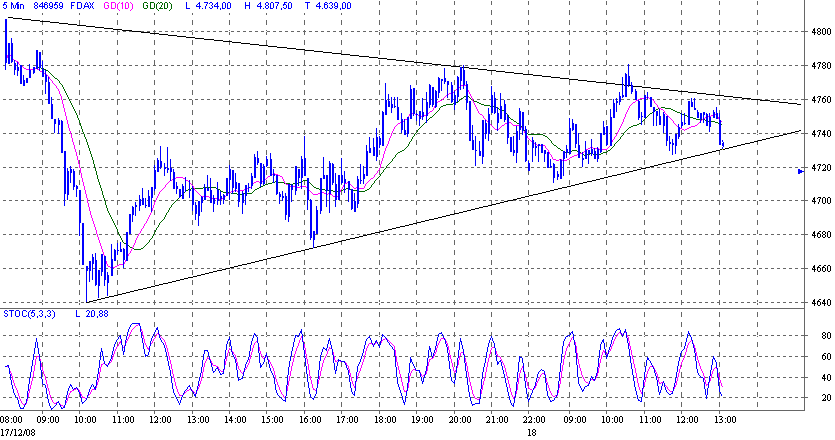Viewport: 835px width, 440px height.
Task: Click the 17/12/08 date label
Action: [x=20, y=430]
